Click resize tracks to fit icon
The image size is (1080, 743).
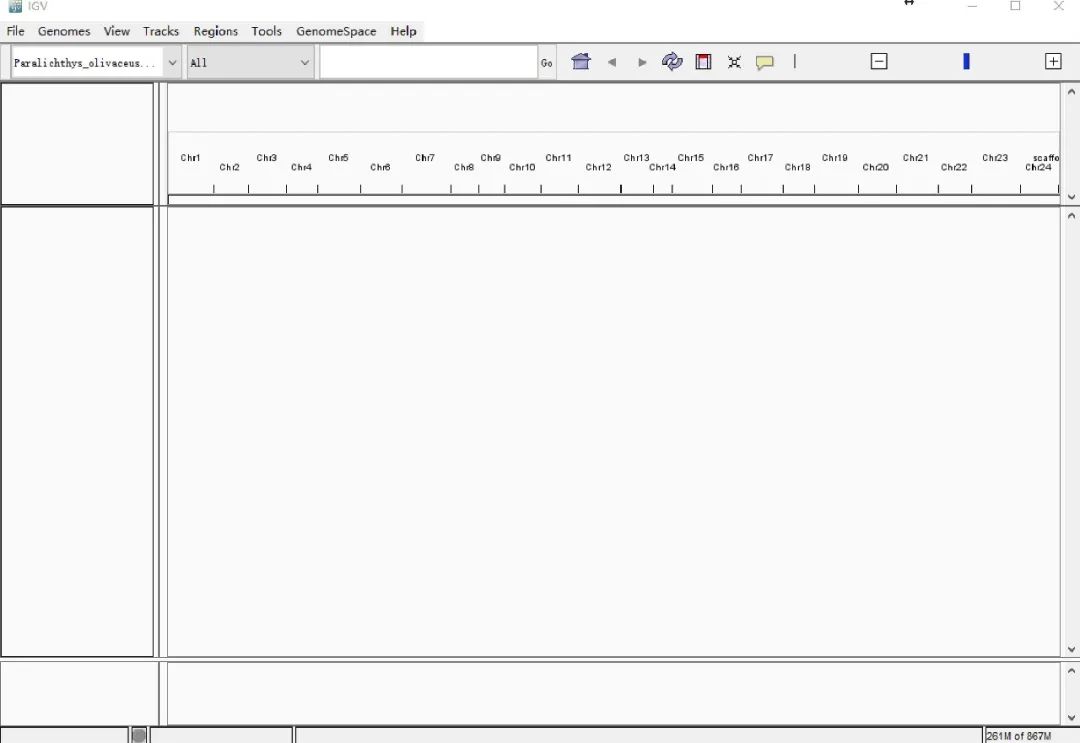coord(734,62)
